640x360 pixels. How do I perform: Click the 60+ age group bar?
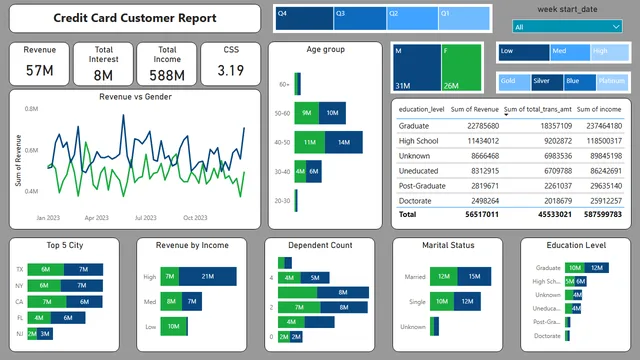pos(298,84)
